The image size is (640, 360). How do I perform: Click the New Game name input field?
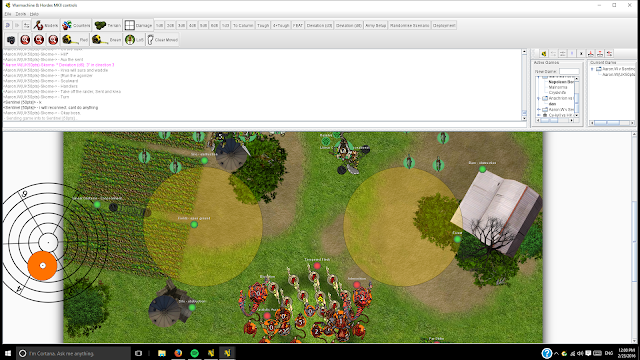click(x=569, y=71)
